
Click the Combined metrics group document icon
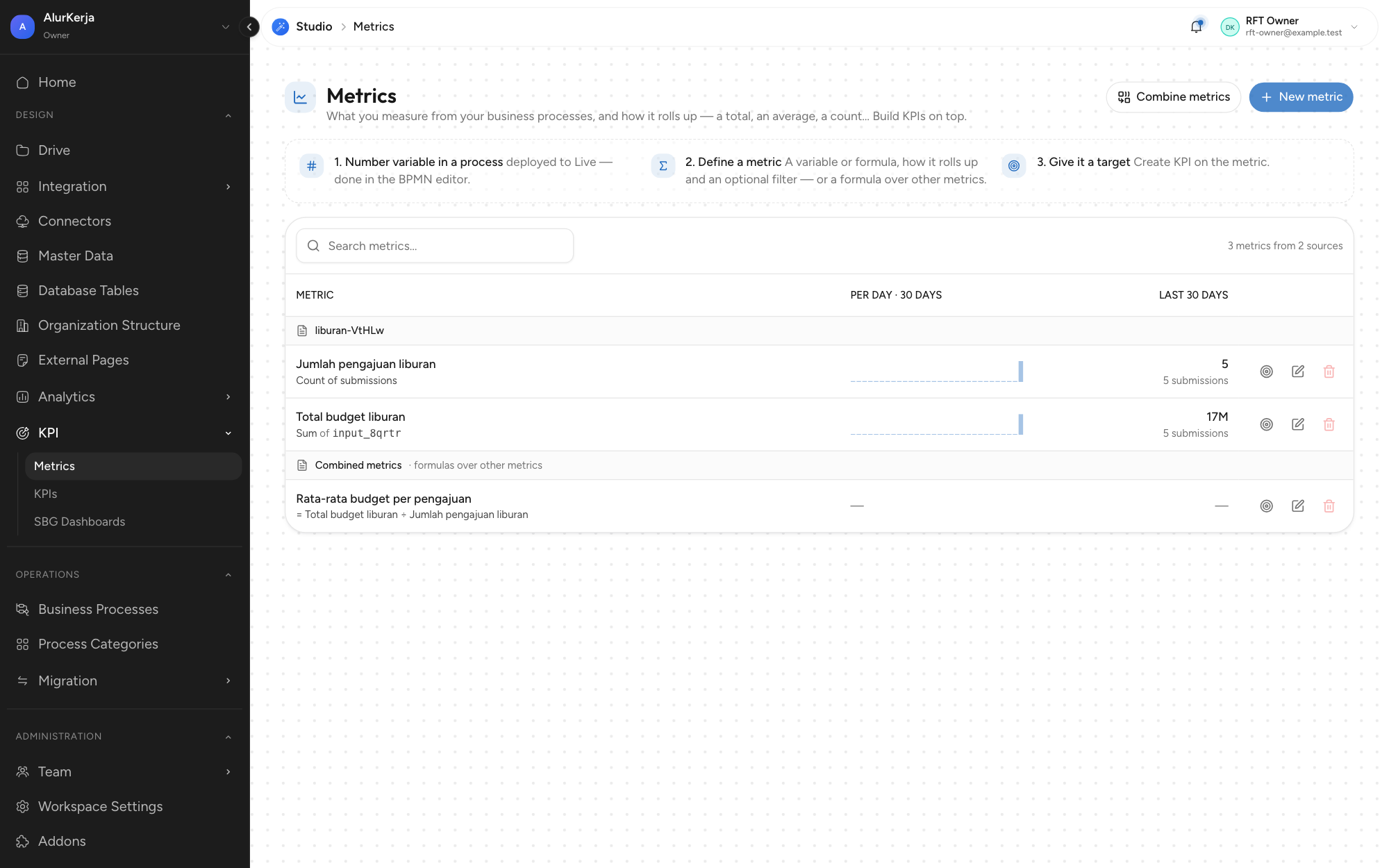(302, 465)
